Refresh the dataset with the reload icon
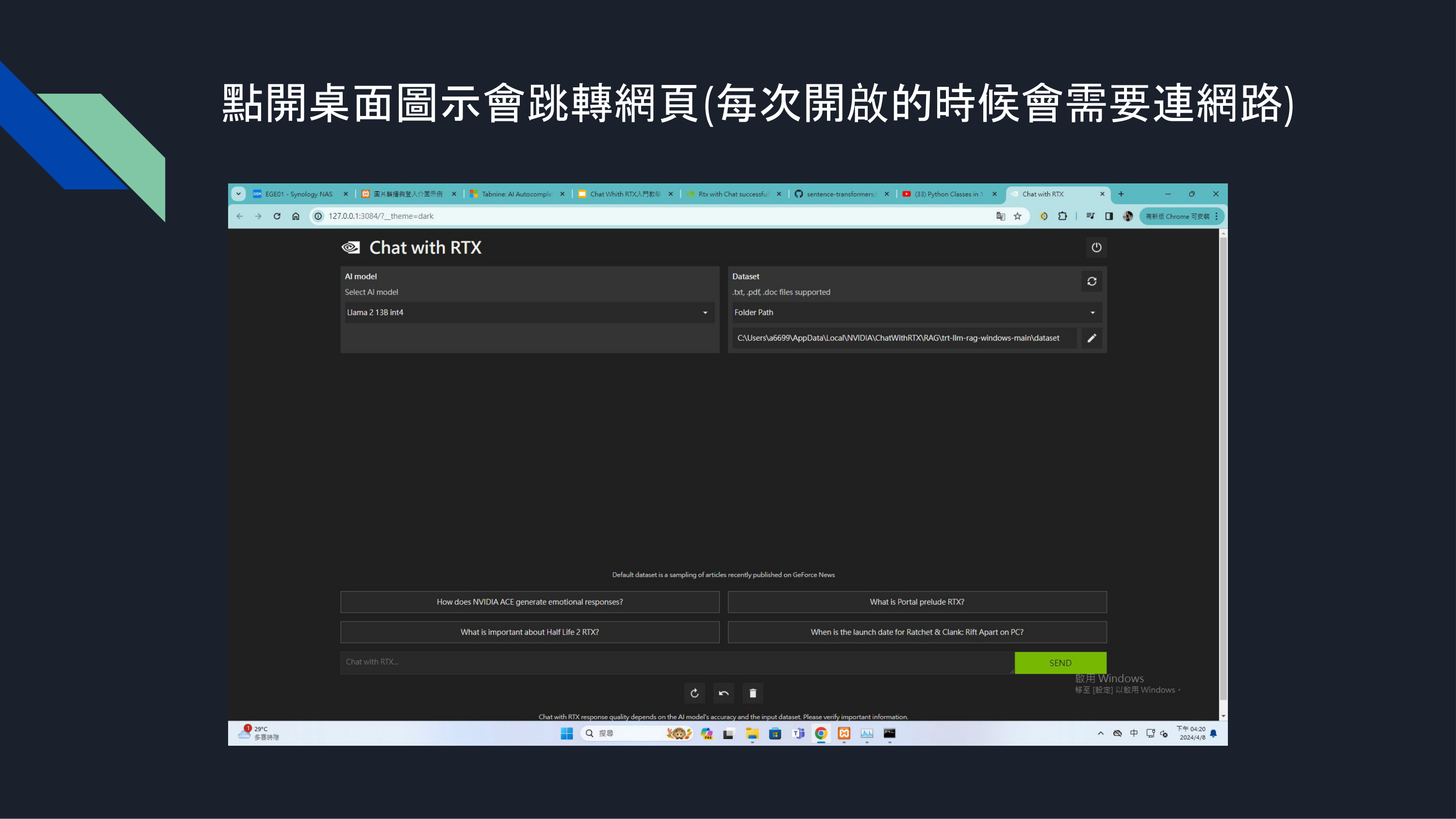Viewport: 1456px width, 819px height. [x=1092, y=281]
